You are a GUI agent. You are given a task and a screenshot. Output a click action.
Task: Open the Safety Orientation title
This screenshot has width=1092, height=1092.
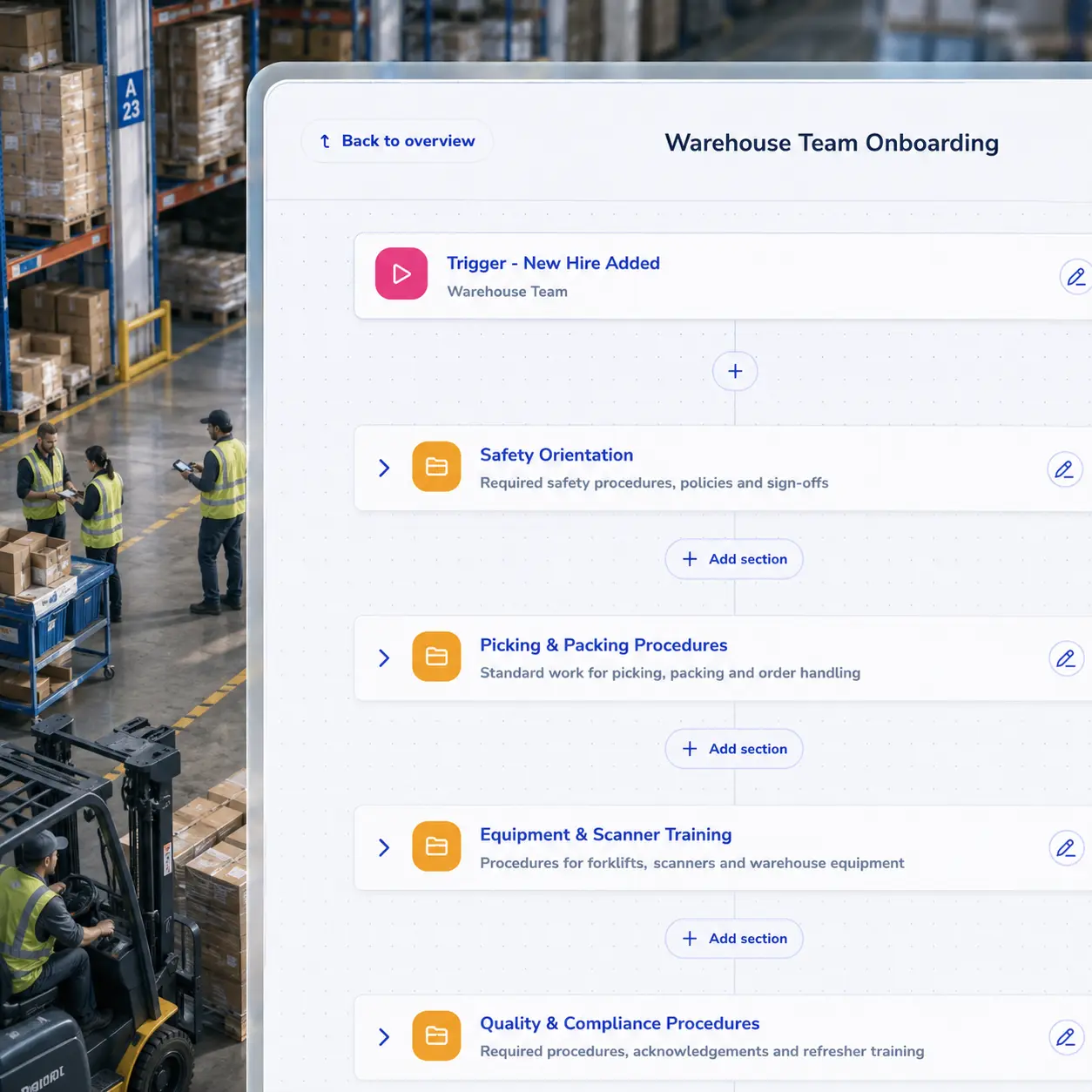[x=556, y=455]
